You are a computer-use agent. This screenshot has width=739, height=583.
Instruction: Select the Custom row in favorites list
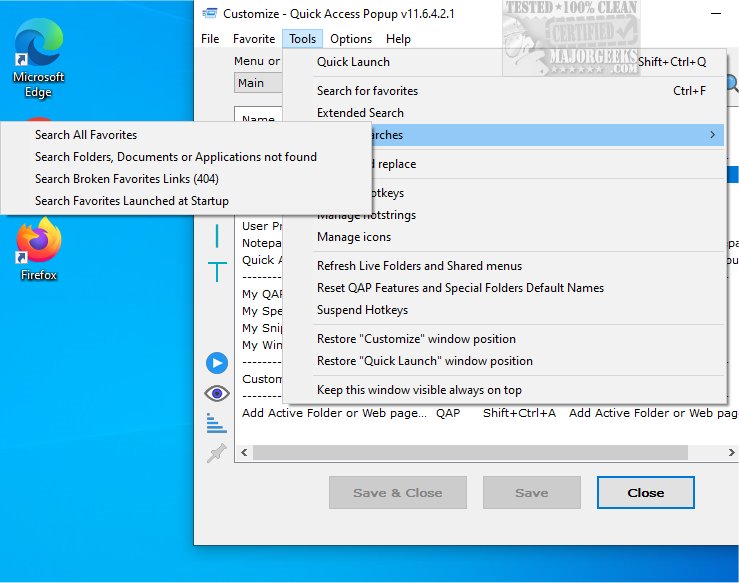click(x=262, y=379)
